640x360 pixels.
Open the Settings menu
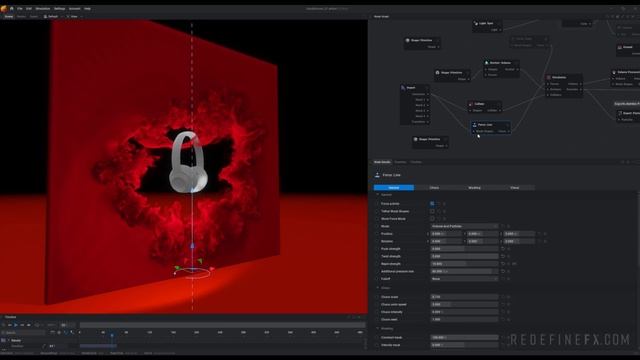point(60,9)
